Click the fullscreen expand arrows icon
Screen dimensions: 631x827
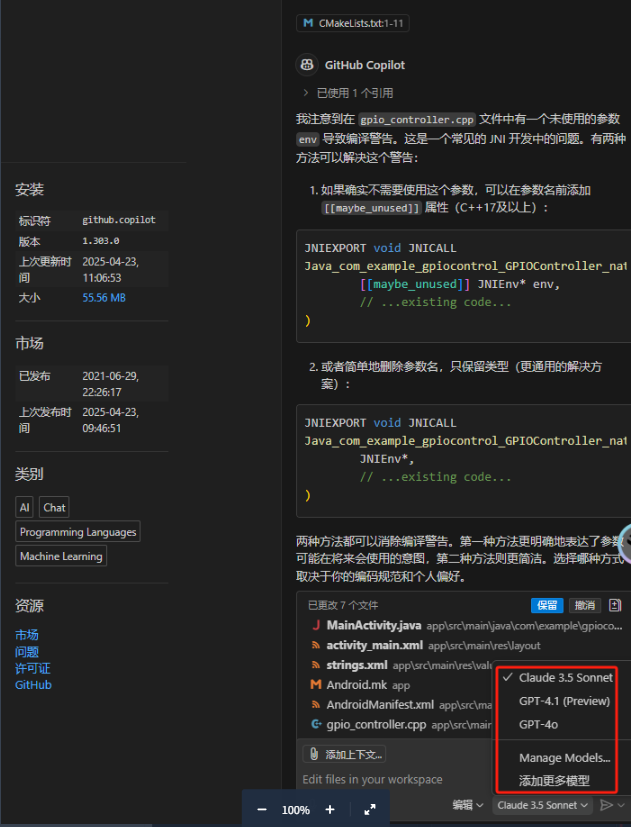370,810
